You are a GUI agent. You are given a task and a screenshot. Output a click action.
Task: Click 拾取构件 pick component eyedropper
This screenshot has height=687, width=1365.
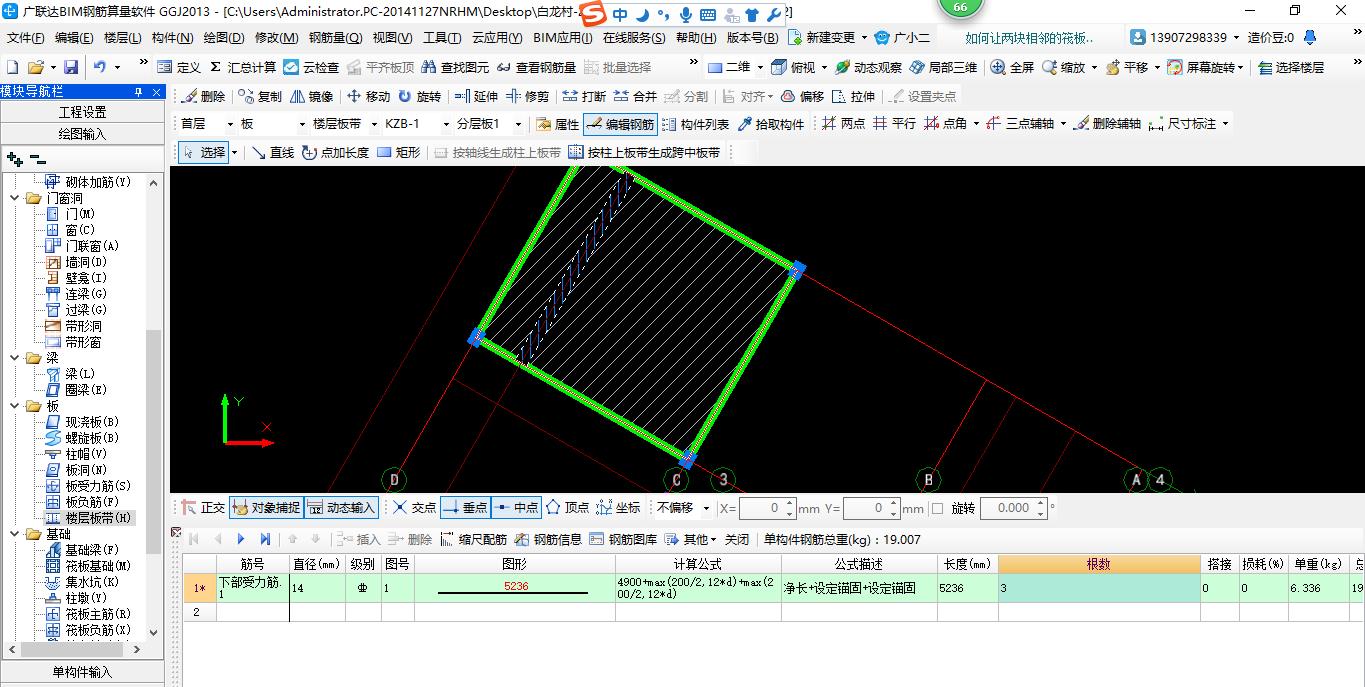[x=771, y=124]
